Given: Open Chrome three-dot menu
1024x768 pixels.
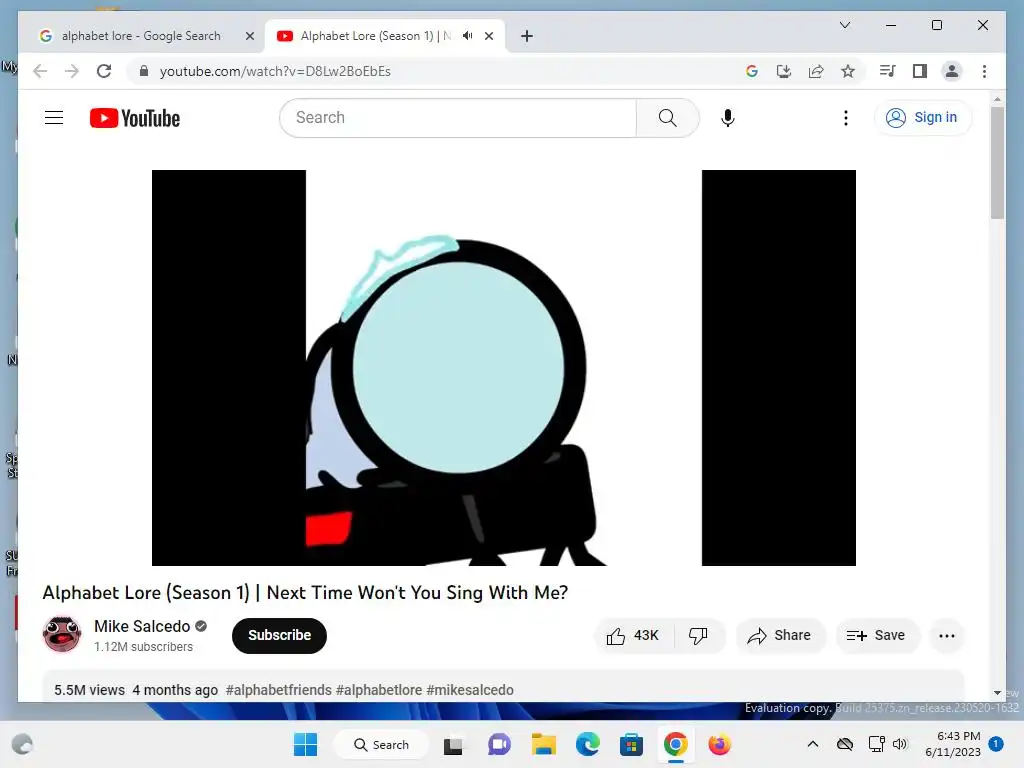Looking at the screenshot, I should (984, 71).
